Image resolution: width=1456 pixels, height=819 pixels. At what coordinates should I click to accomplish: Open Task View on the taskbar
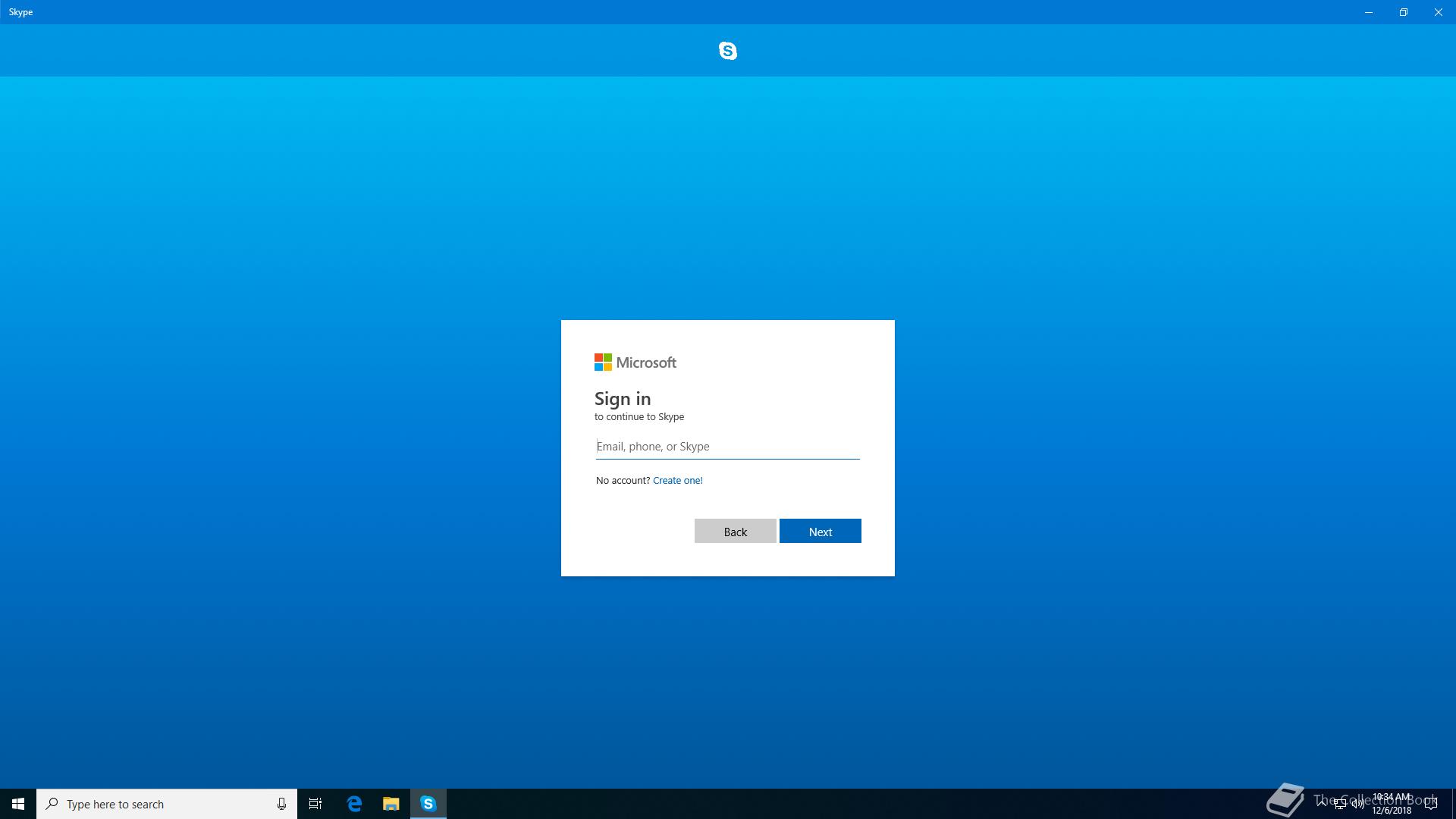coord(315,804)
